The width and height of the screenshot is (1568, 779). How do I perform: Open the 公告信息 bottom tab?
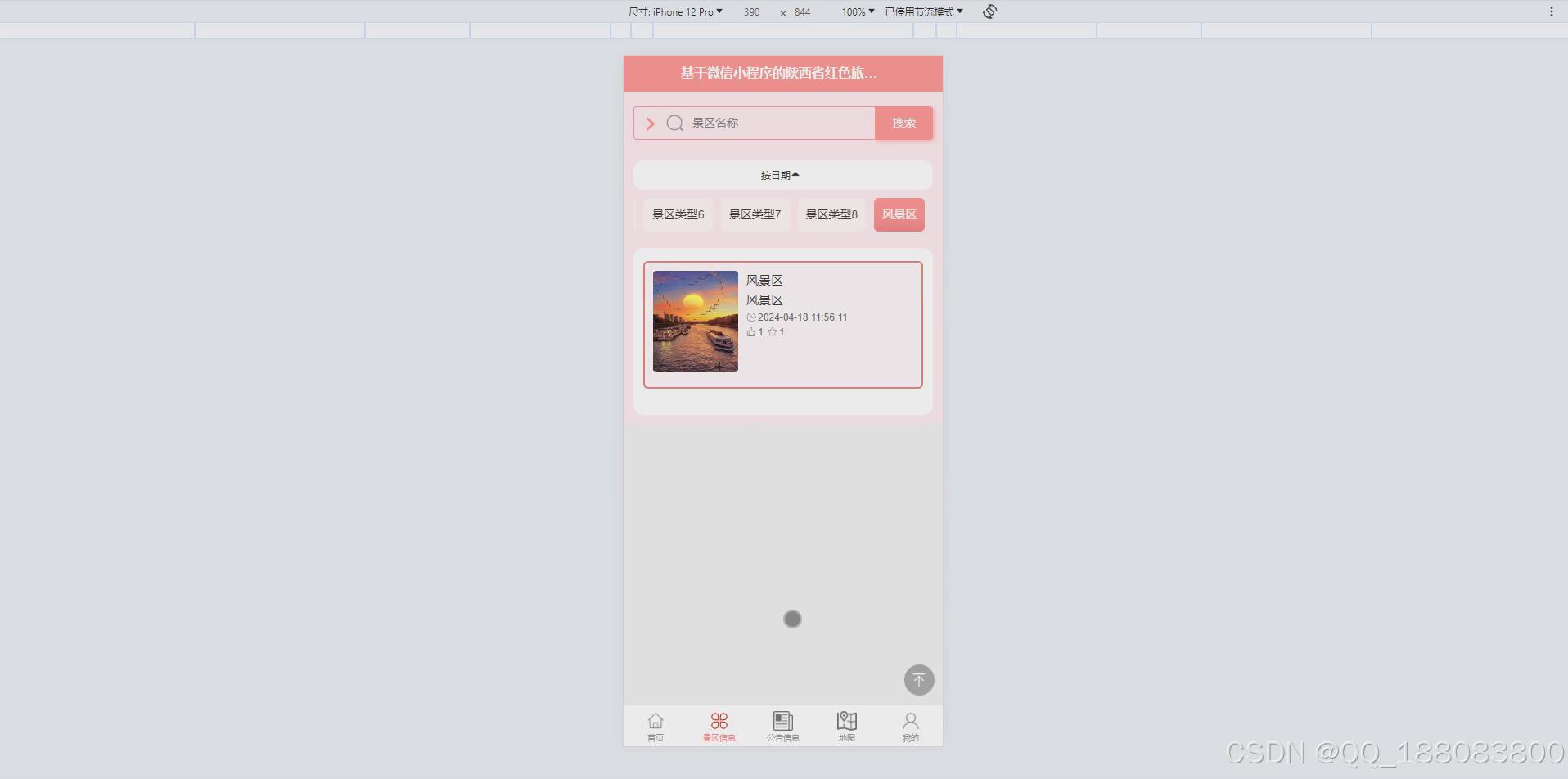[783, 727]
